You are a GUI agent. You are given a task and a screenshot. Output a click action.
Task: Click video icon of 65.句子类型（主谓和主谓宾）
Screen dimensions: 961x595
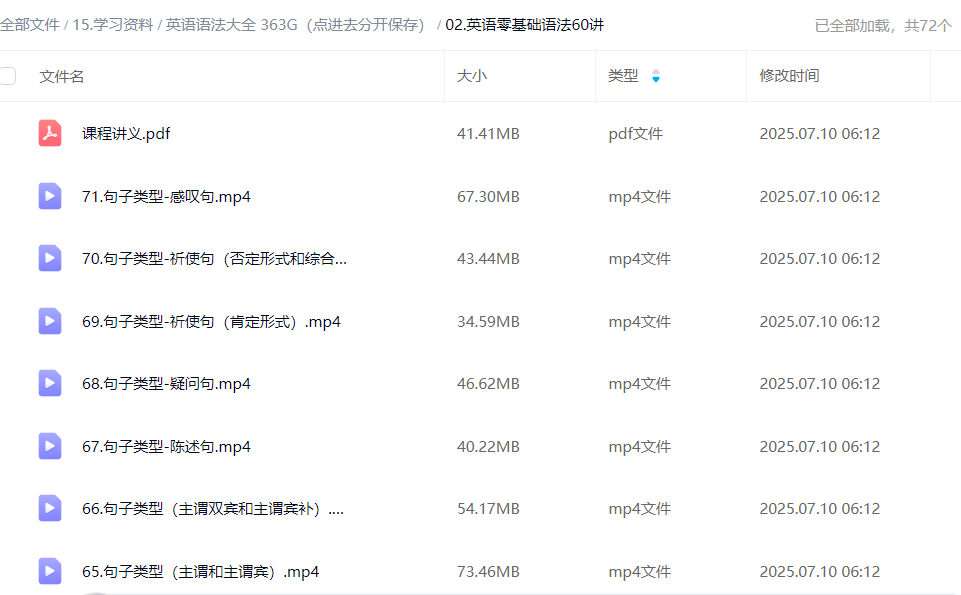pyautogui.click(x=50, y=572)
